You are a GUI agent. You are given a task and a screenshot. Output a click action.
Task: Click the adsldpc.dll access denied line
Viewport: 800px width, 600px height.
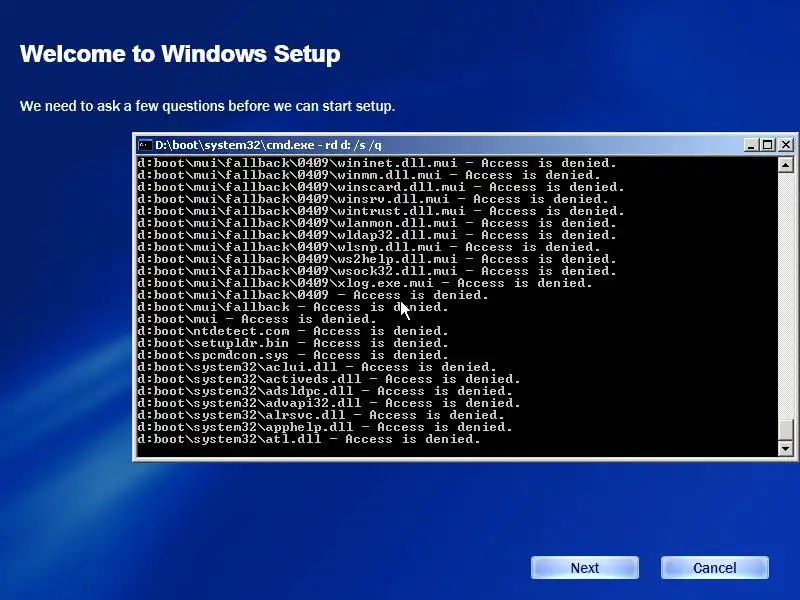[325, 391]
